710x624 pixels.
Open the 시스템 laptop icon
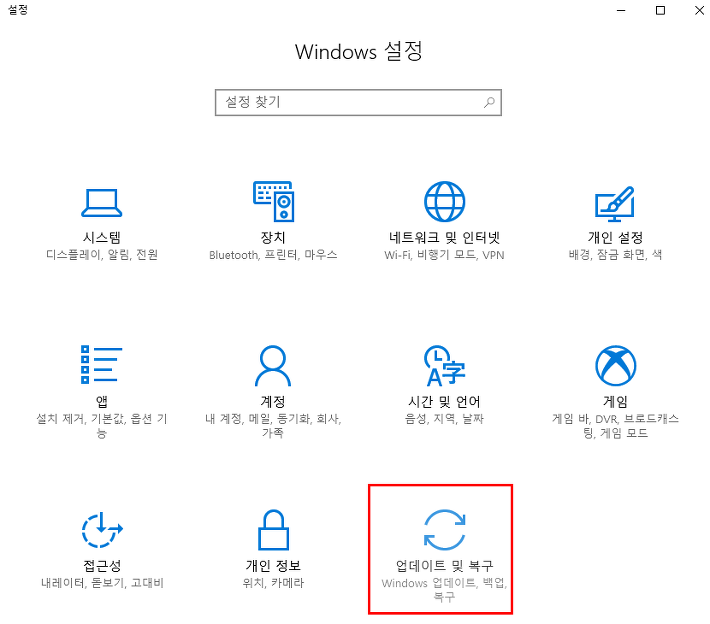point(101,203)
